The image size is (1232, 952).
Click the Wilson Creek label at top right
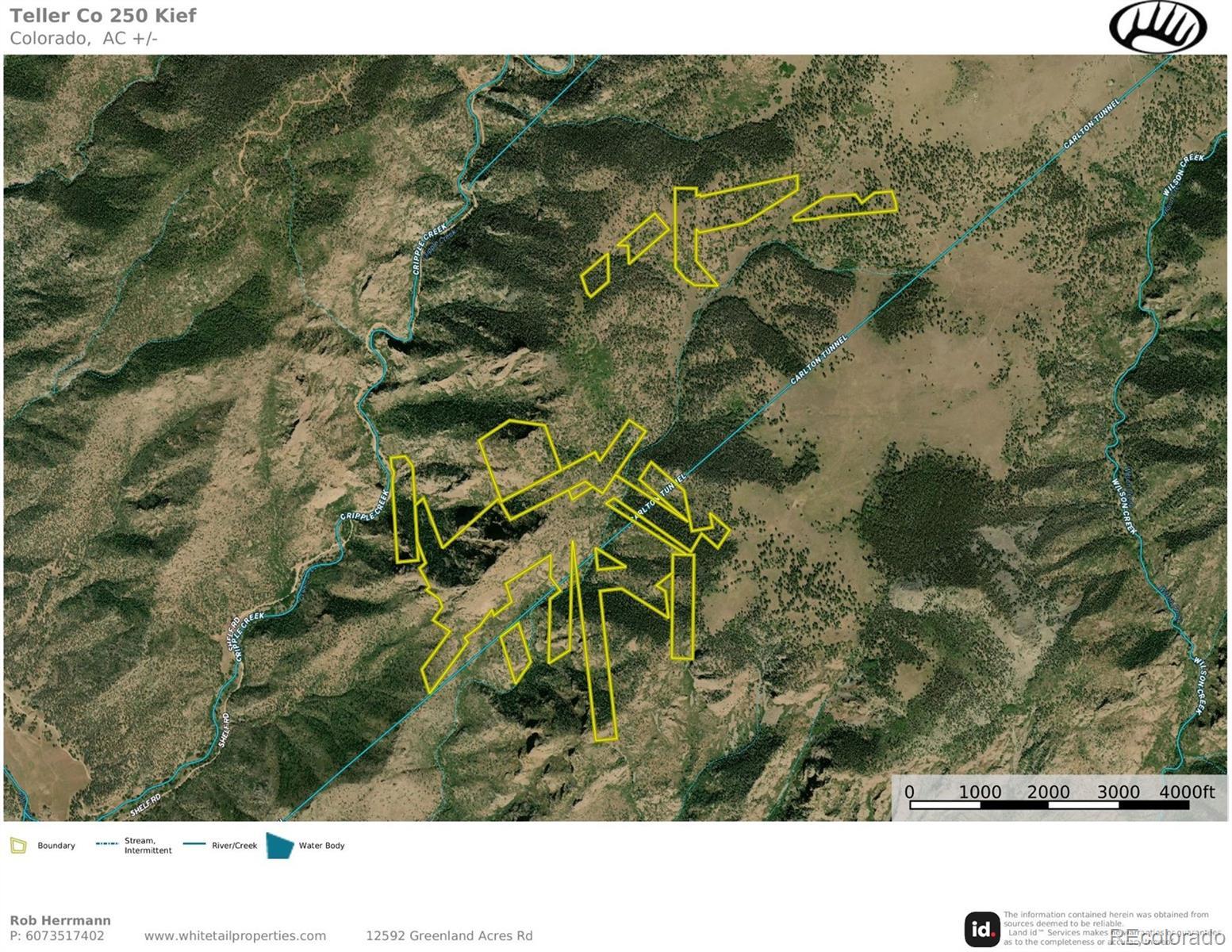pos(1183,174)
